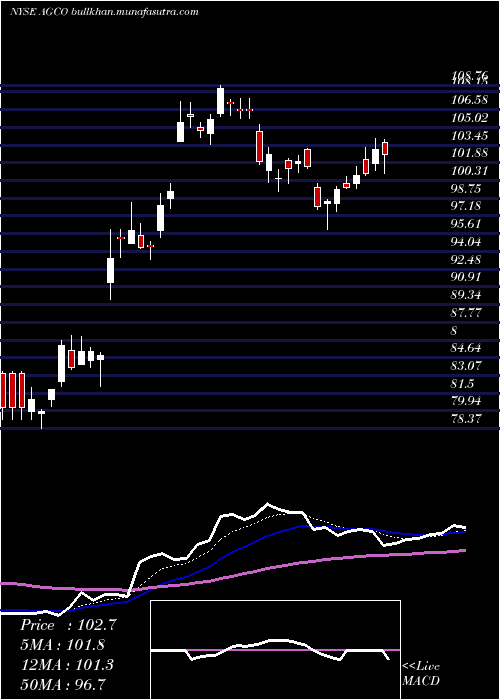This screenshot has height=700, width=500.
Task: Click the <<Live MACD label
Action: pyautogui.click(x=421, y=674)
